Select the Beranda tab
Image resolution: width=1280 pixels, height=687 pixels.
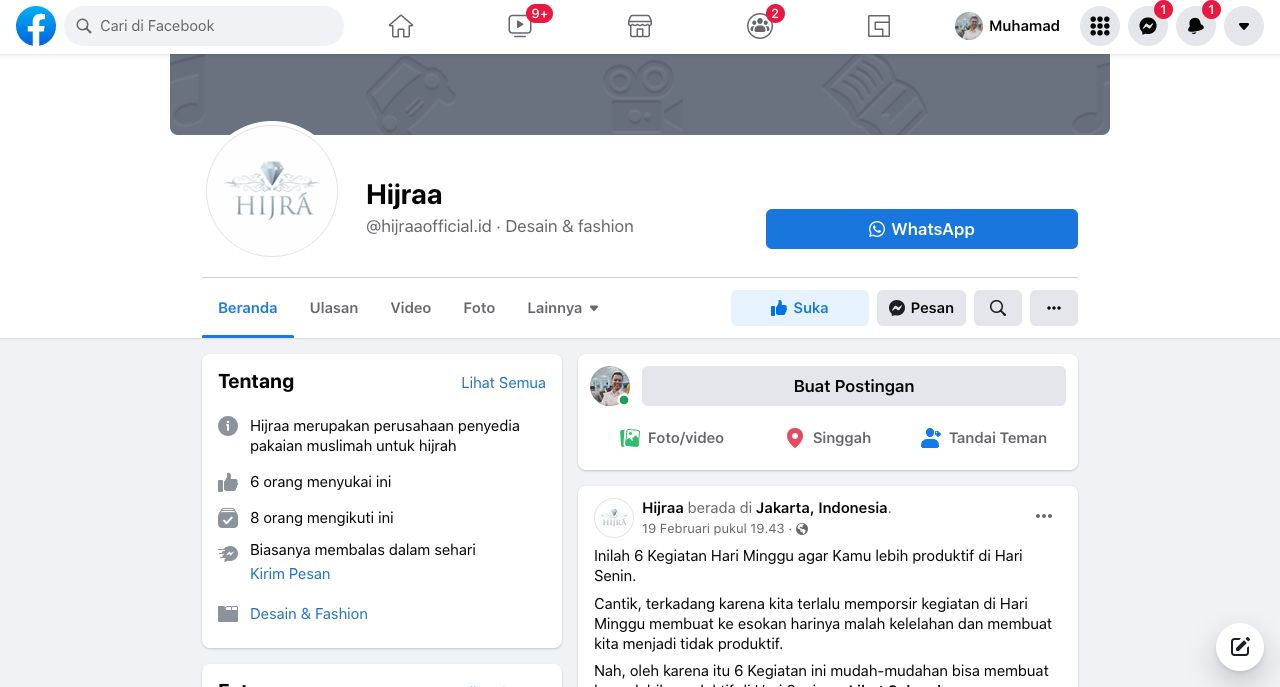click(x=248, y=308)
